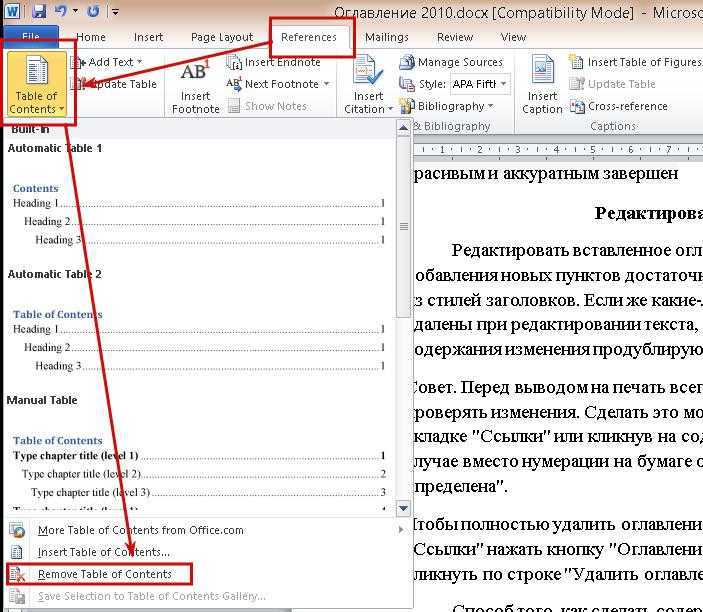Click the horizontal ruler above document

tap(558, 150)
